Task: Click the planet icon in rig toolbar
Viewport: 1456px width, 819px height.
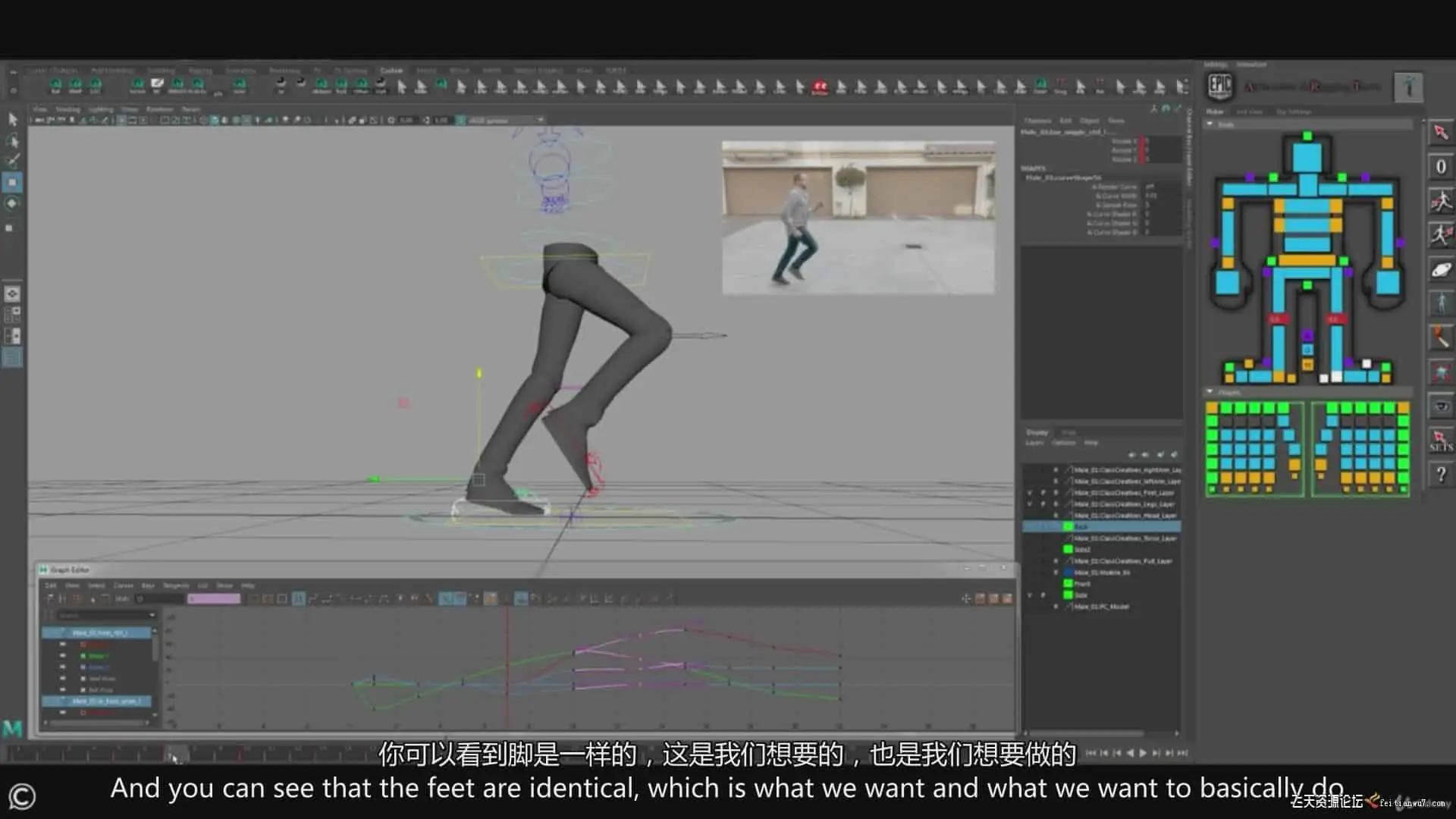Action: pyautogui.click(x=1441, y=270)
